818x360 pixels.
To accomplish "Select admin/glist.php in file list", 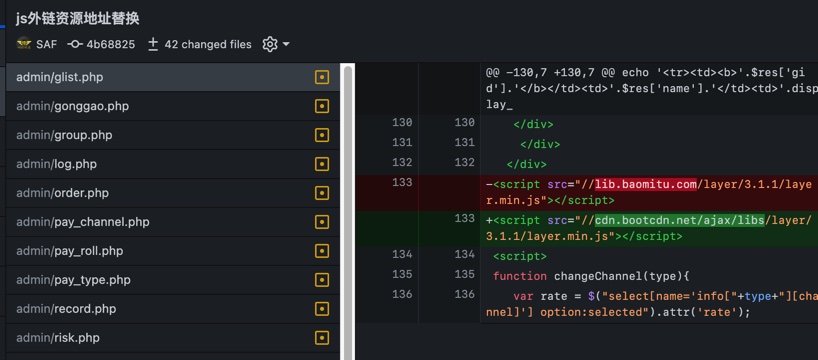I will (173, 77).
